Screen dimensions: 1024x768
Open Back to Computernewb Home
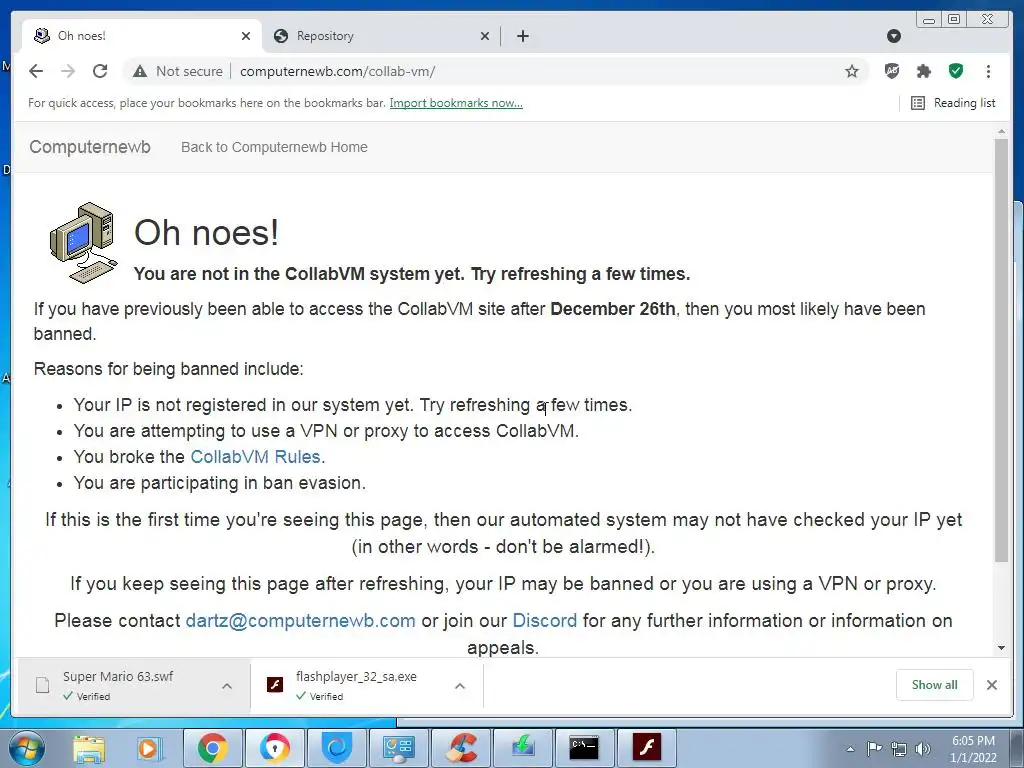(274, 147)
